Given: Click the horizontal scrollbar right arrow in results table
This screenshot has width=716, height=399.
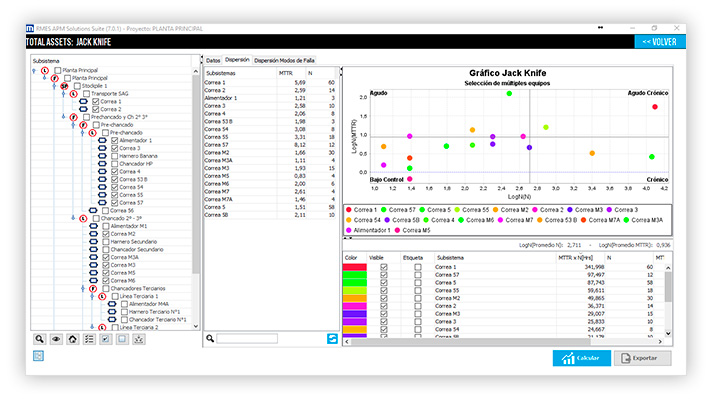Looking at the screenshot, I should 659,341.
